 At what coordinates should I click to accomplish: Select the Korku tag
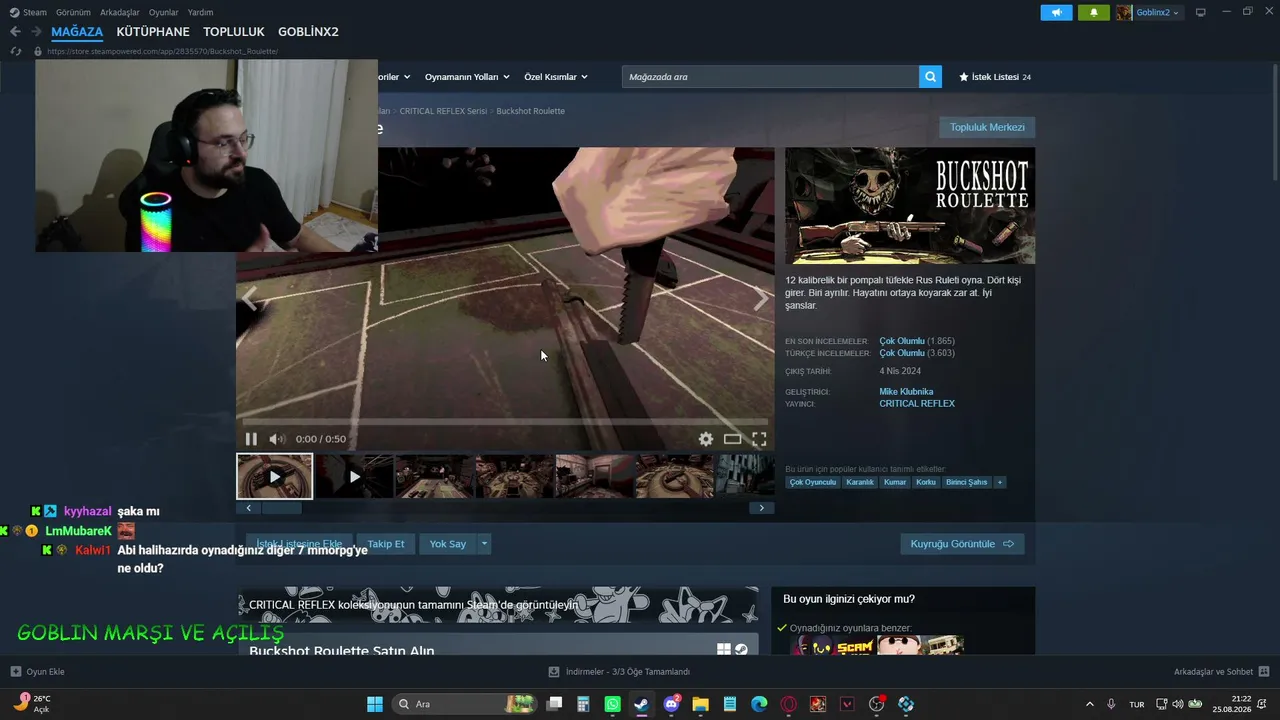click(926, 482)
